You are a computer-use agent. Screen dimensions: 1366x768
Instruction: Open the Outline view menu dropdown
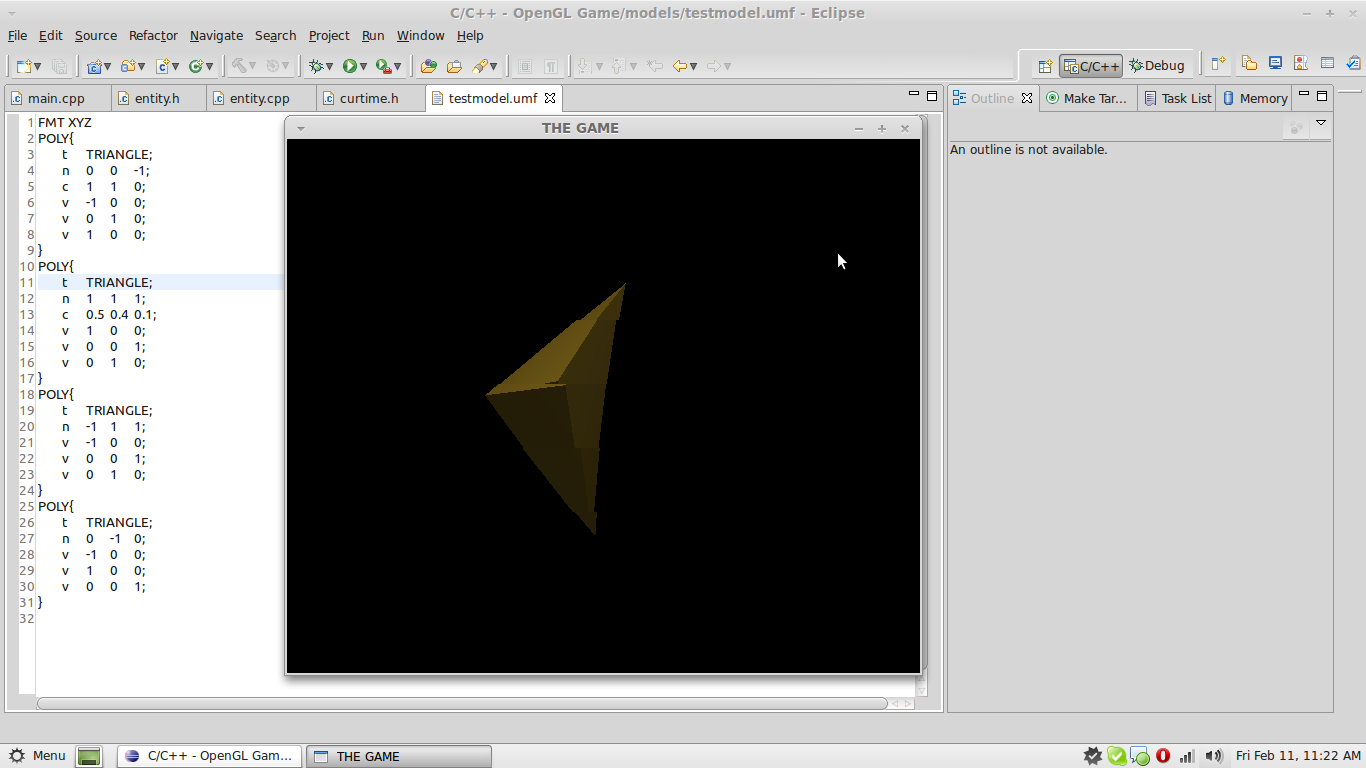click(1321, 123)
